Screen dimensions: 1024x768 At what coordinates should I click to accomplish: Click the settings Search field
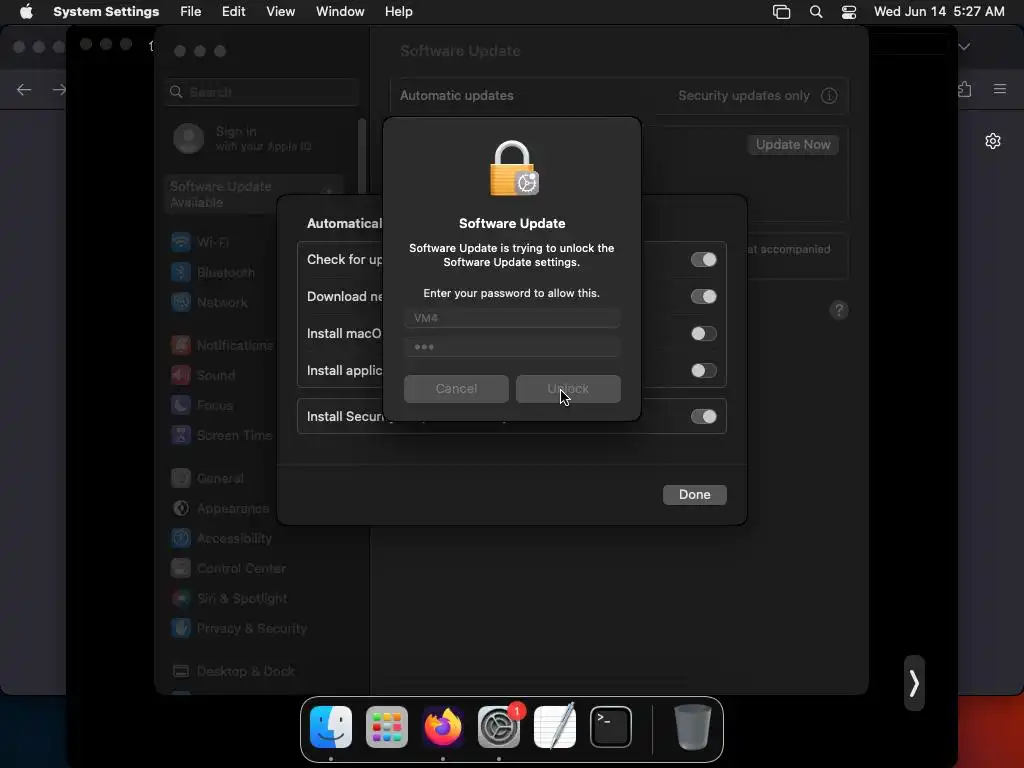click(x=262, y=92)
